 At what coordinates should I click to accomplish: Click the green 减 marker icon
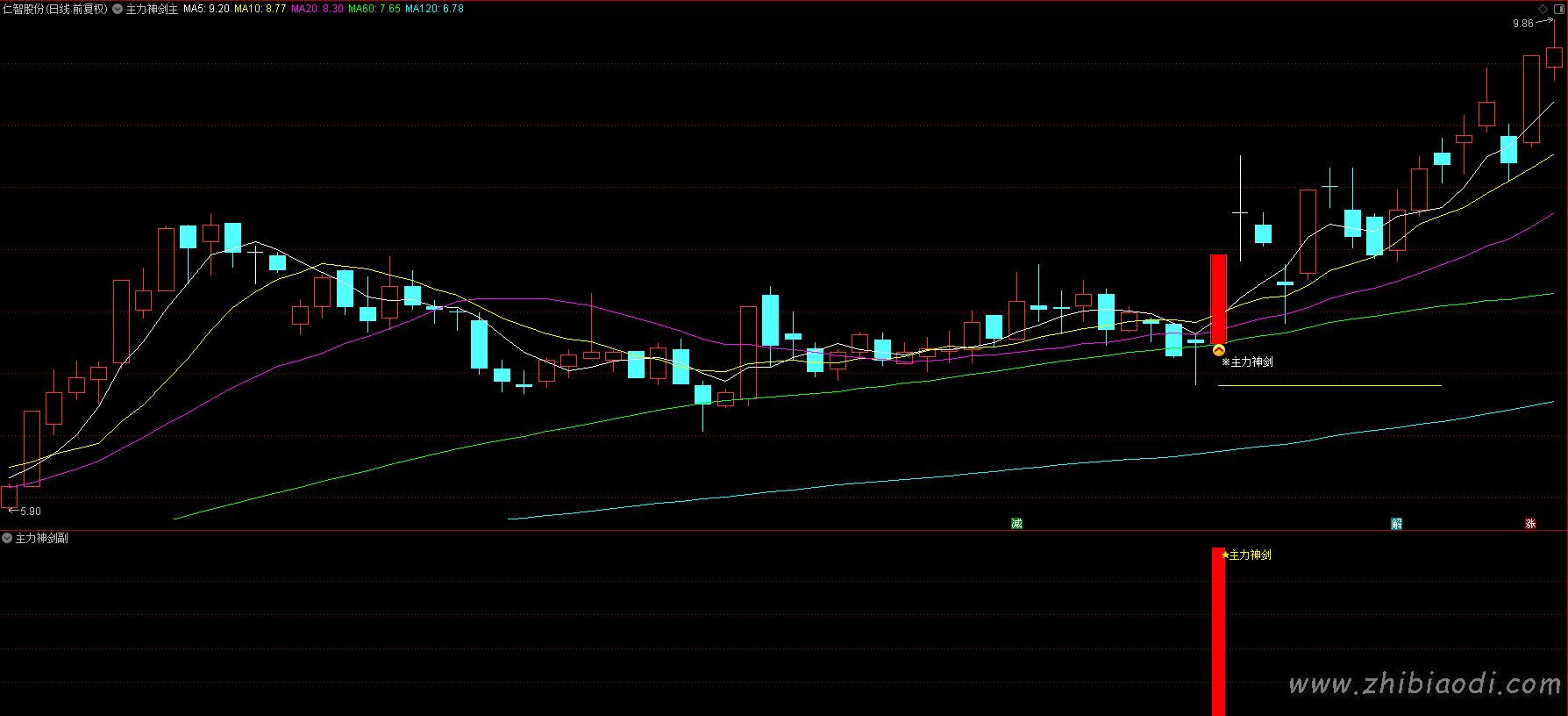coord(1016,524)
